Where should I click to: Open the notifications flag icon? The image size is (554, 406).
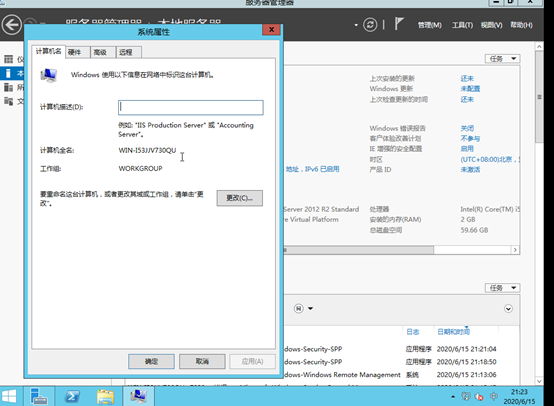click(x=399, y=24)
